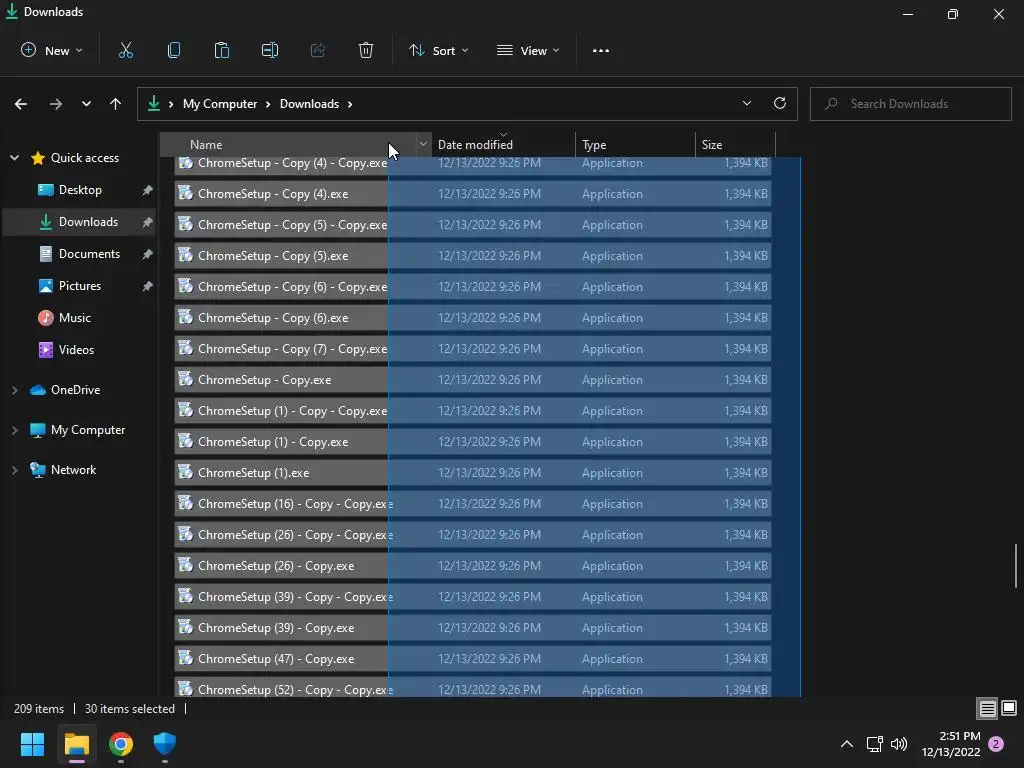Viewport: 1024px width, 768px height.
Task: Click the Paste clipboard icon
Action: point(221,50)
